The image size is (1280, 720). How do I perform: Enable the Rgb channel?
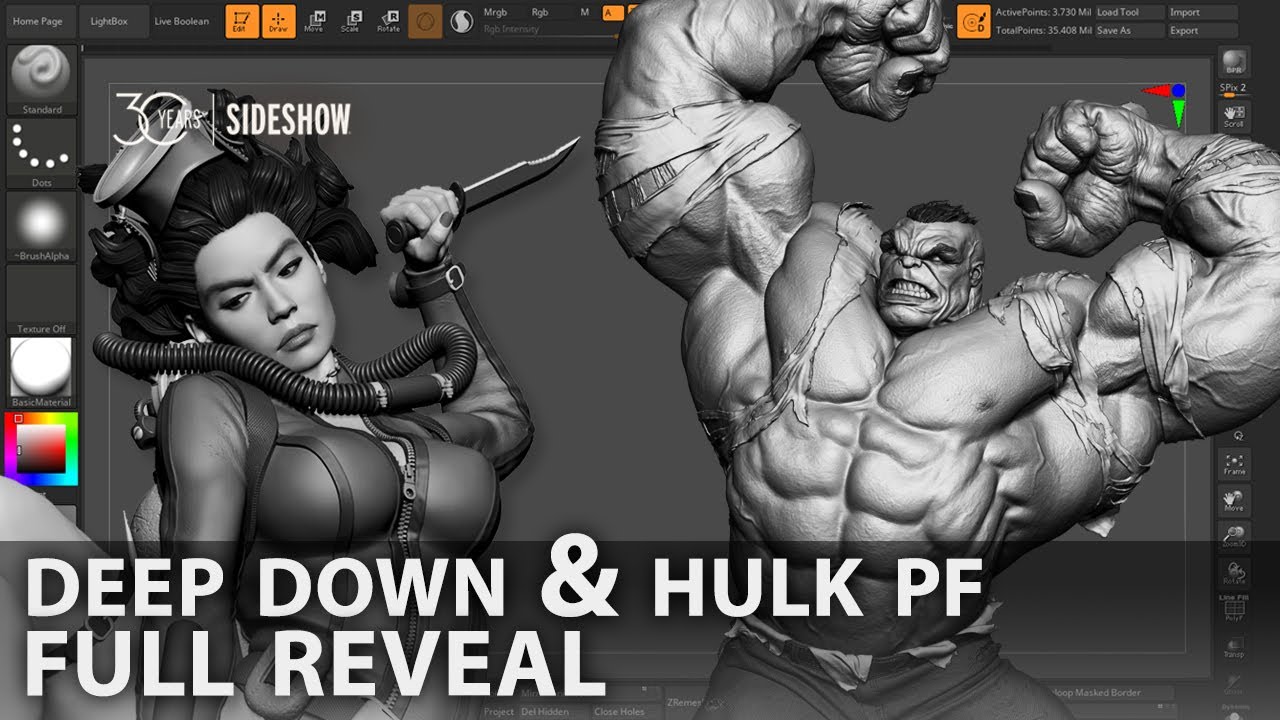540,13
